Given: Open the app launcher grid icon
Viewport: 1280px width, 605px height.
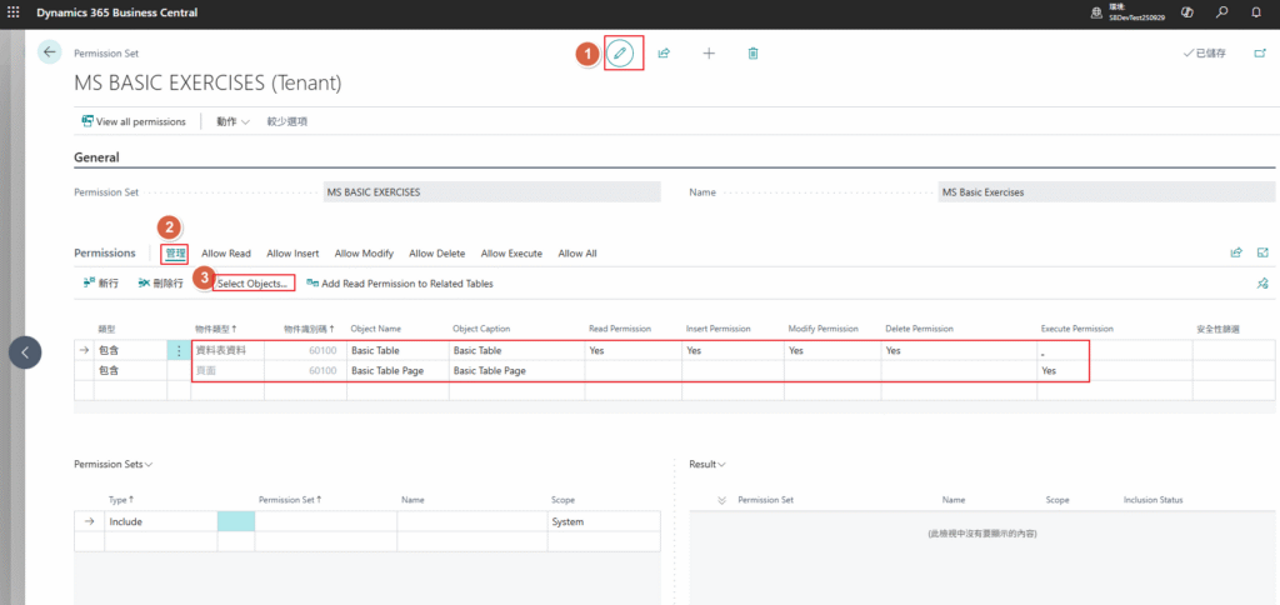Looking at the screenshot, I should tap(14, 13).
